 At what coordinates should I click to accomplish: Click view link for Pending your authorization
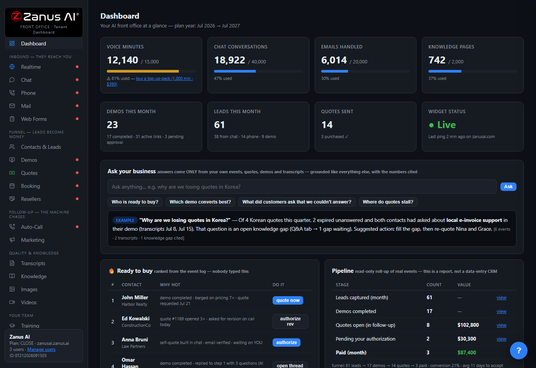tap(501, 339)
